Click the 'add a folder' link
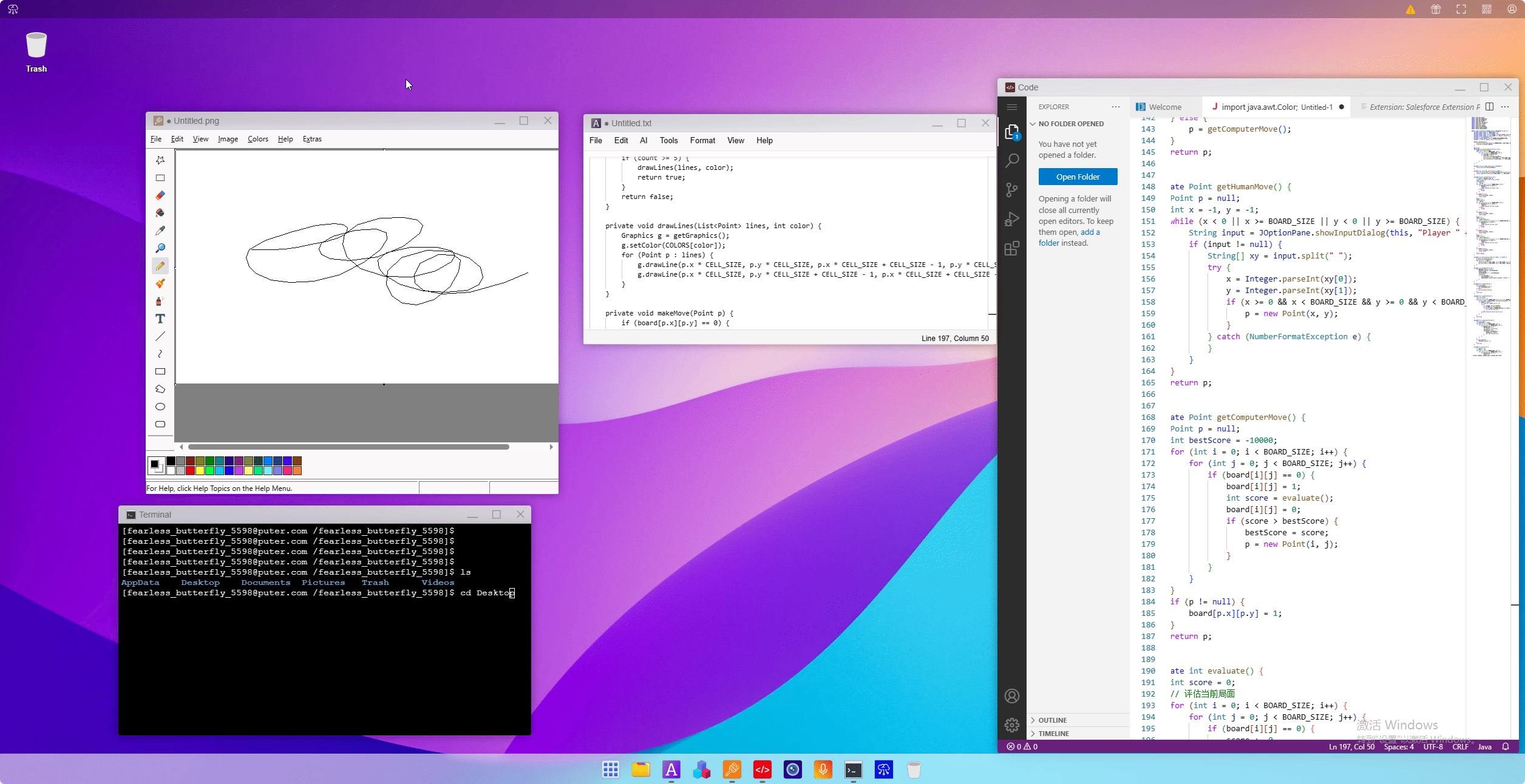Viewport: 1525px width, 784px height. [1090, 232]
